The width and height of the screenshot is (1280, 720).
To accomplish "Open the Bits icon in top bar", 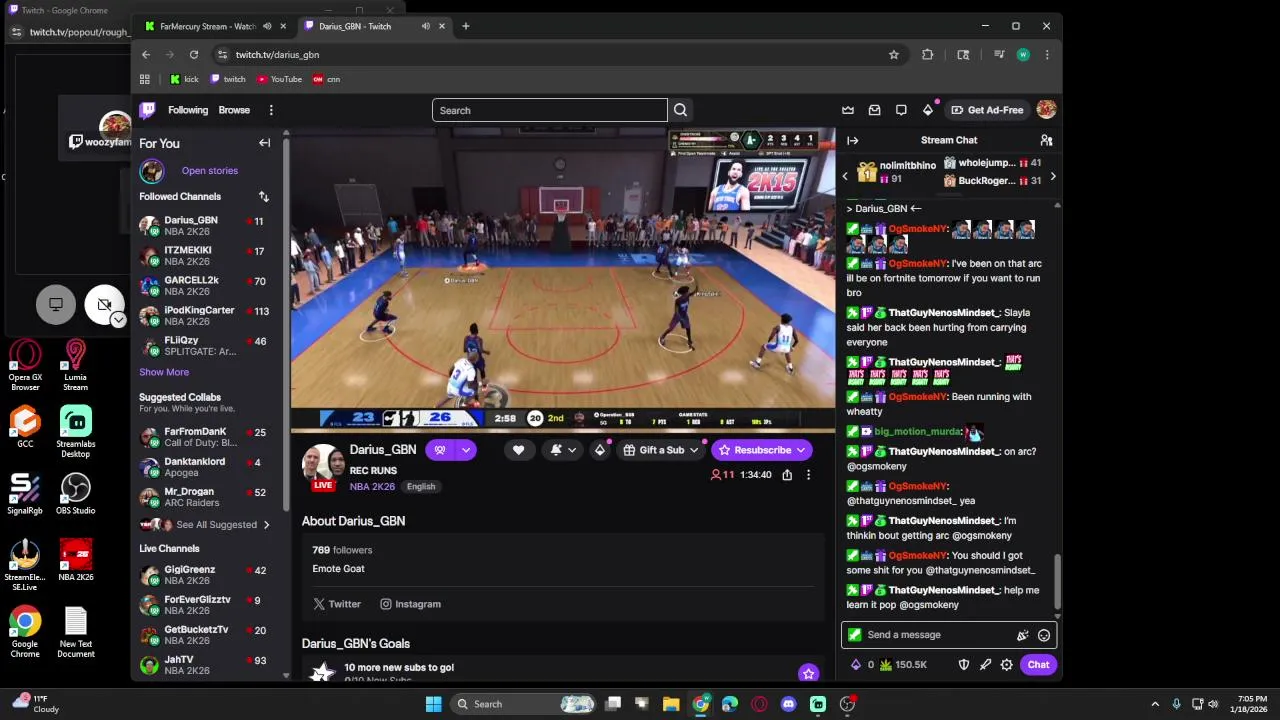I will [x=928, y=110].
